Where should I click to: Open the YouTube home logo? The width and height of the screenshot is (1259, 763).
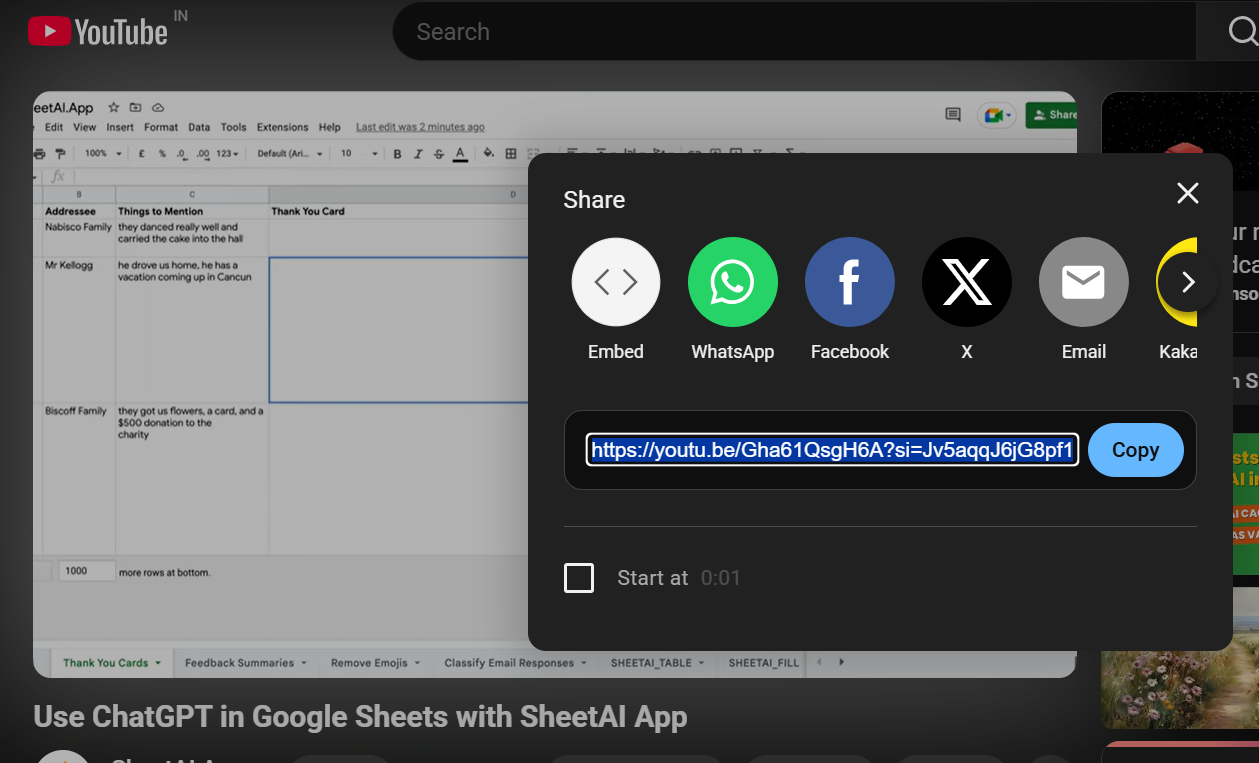click(98, 31)
